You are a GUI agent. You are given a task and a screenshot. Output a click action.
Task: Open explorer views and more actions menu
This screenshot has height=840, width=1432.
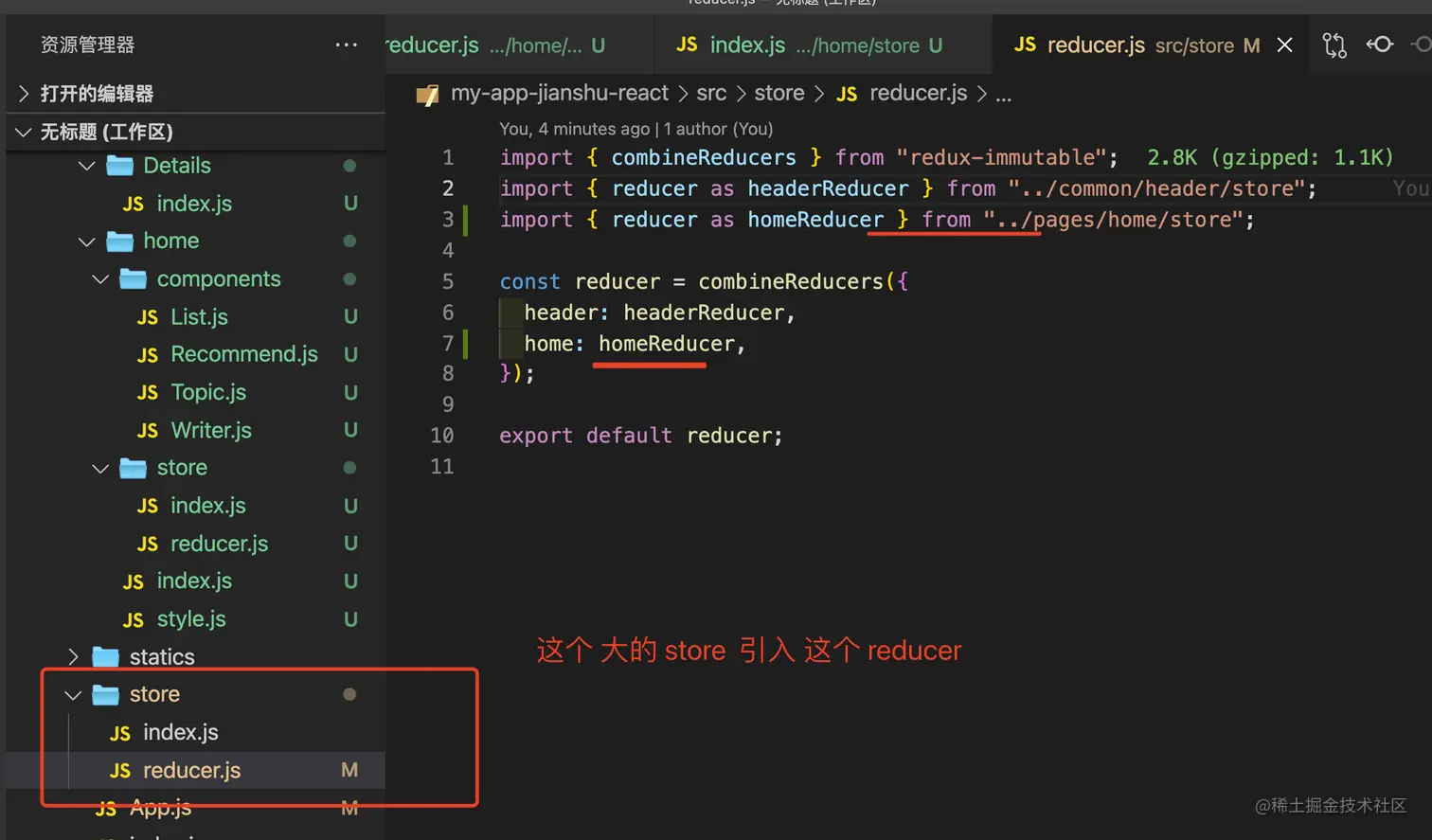point(347,45)
